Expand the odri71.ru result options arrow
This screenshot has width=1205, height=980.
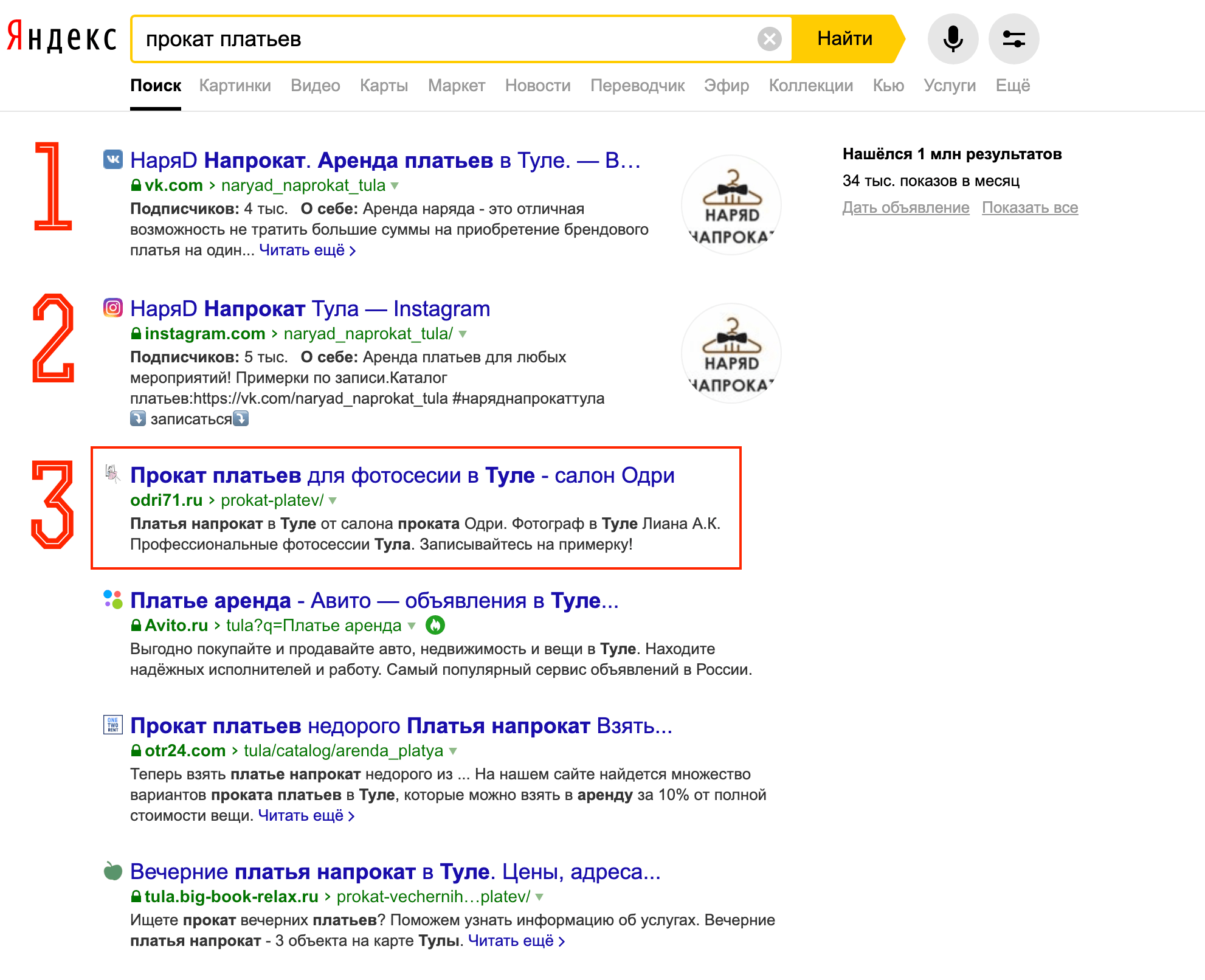pyautogui.click(x=333, y=500)
